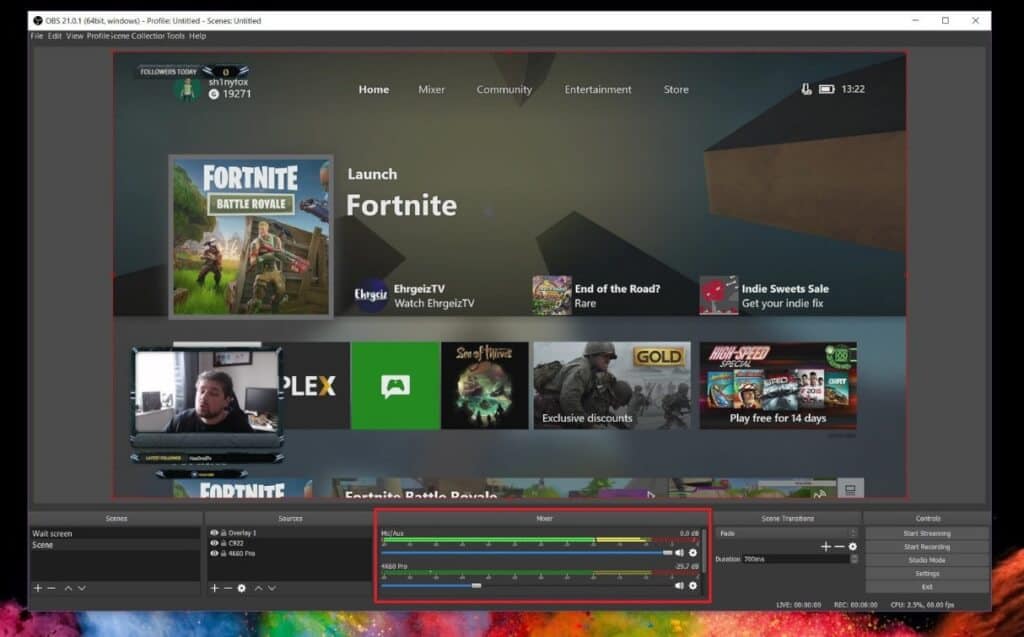
Task: Mute the Mic/Aux speaker icon
Action: click(x=679, y=553)
